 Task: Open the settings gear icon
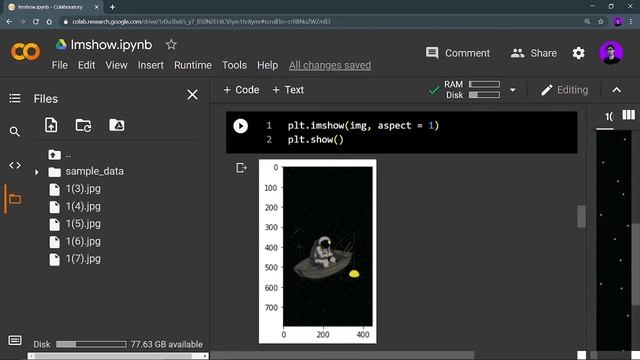pos(578,53)
